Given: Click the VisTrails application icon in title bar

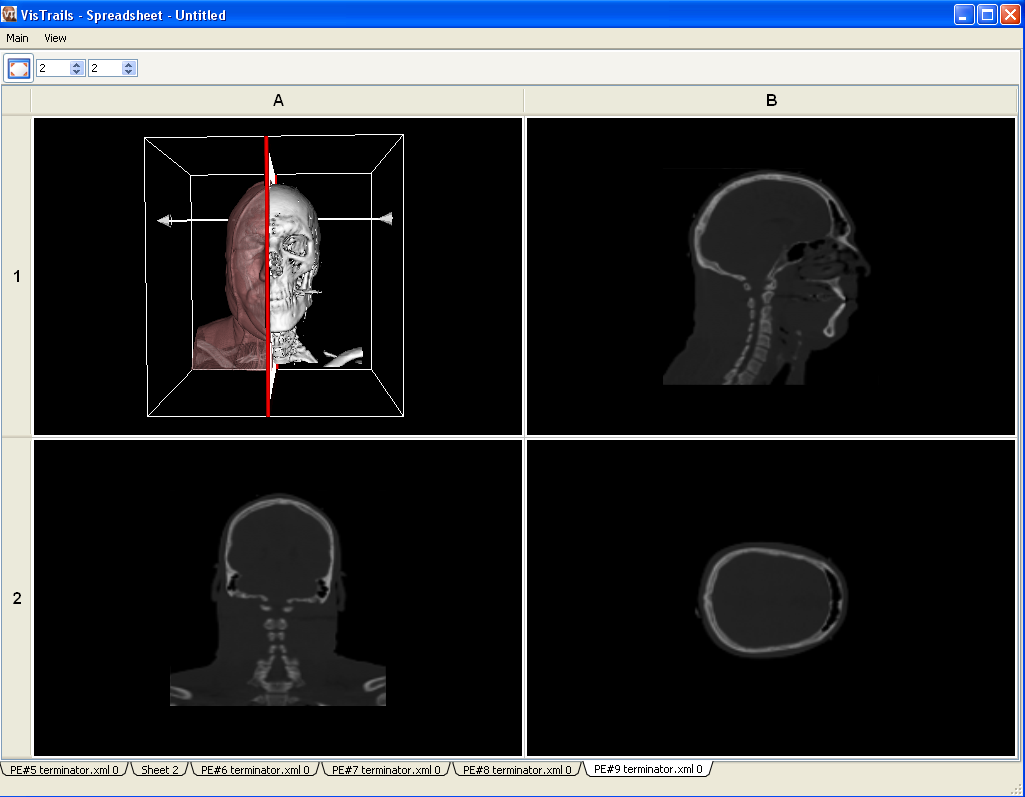Looking at the screenshot, I should point(10,15).
